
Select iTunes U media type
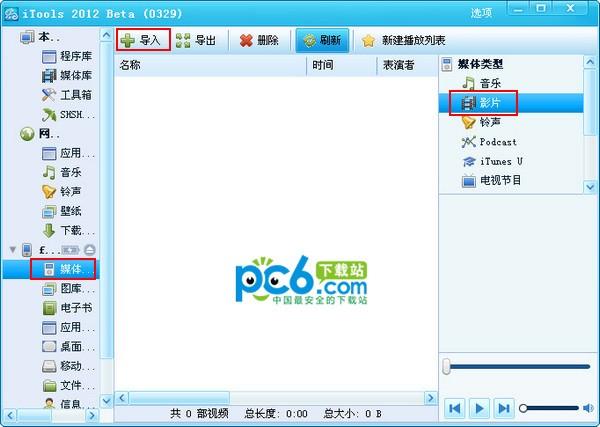click(x=492, y=161)
